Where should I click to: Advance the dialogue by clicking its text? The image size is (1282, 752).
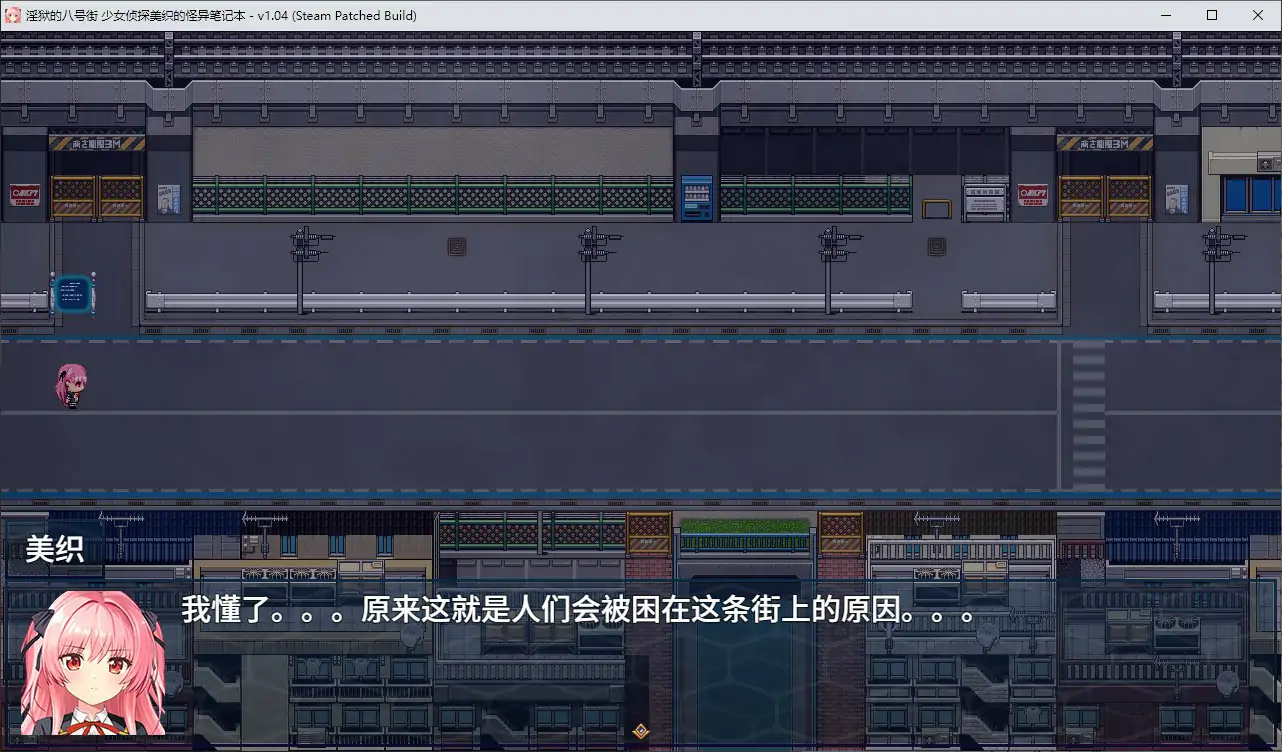coord(578,610)
